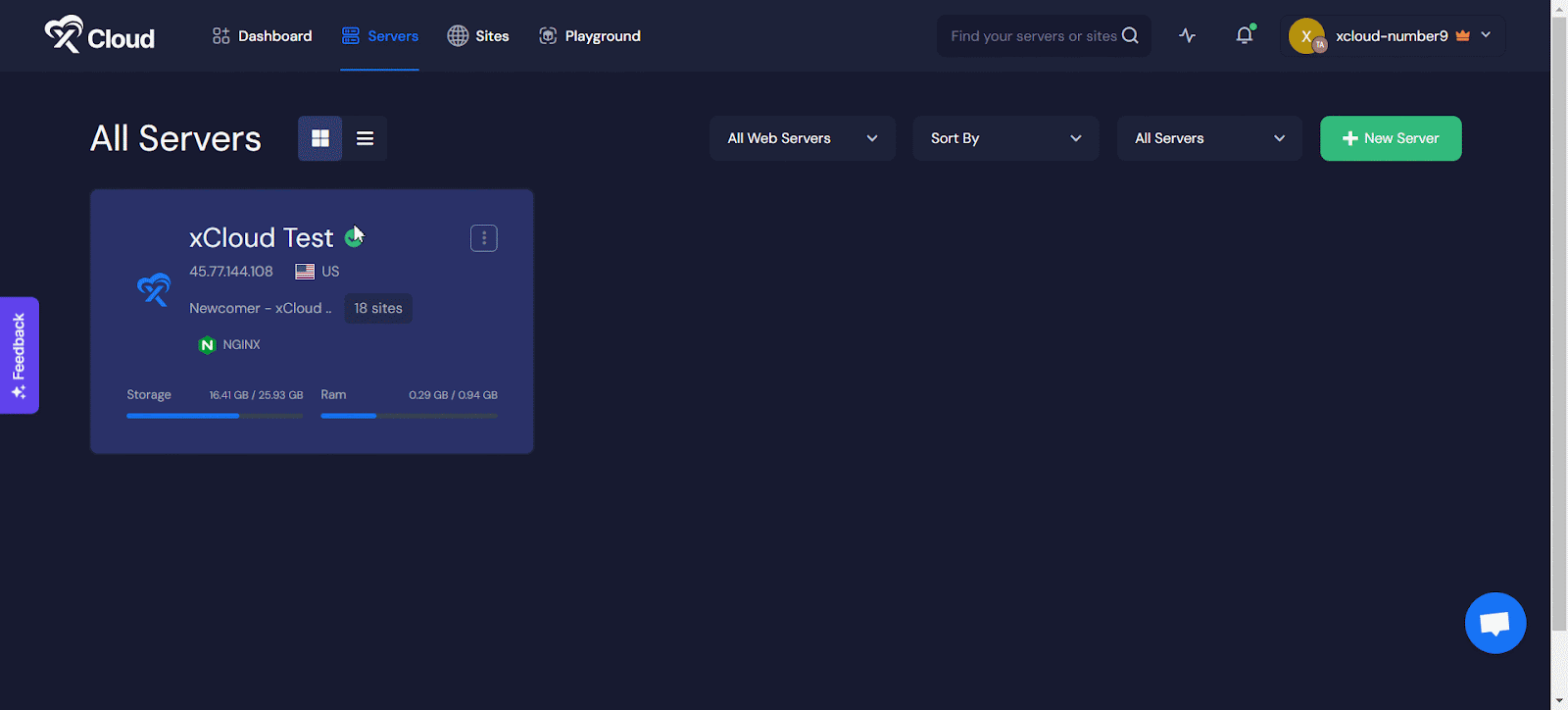Switch to grid view layout

click(x=320, y=138)
